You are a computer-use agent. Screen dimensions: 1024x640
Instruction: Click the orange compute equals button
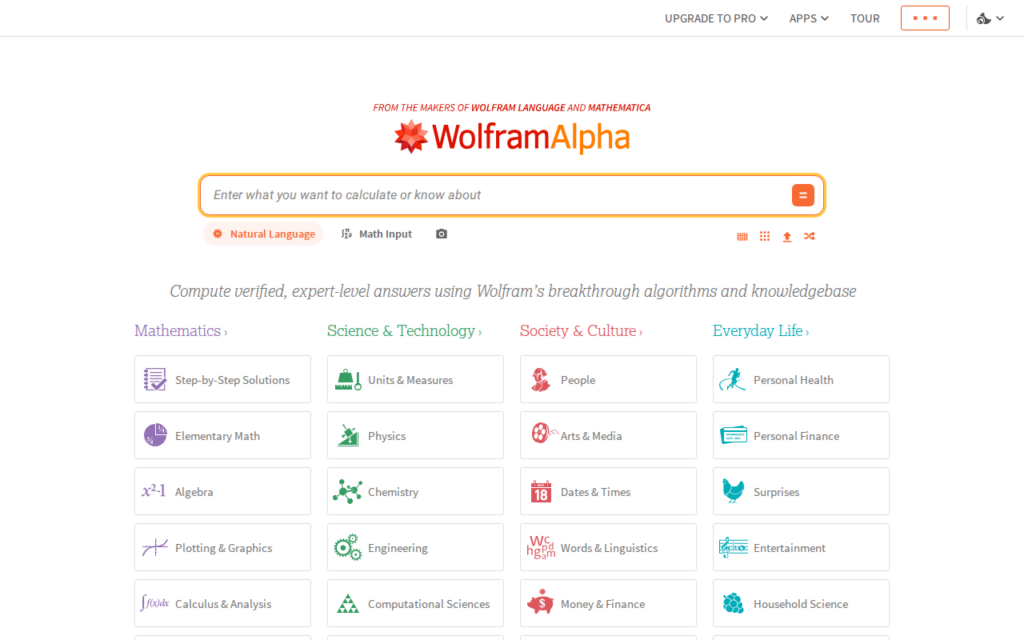803,195
